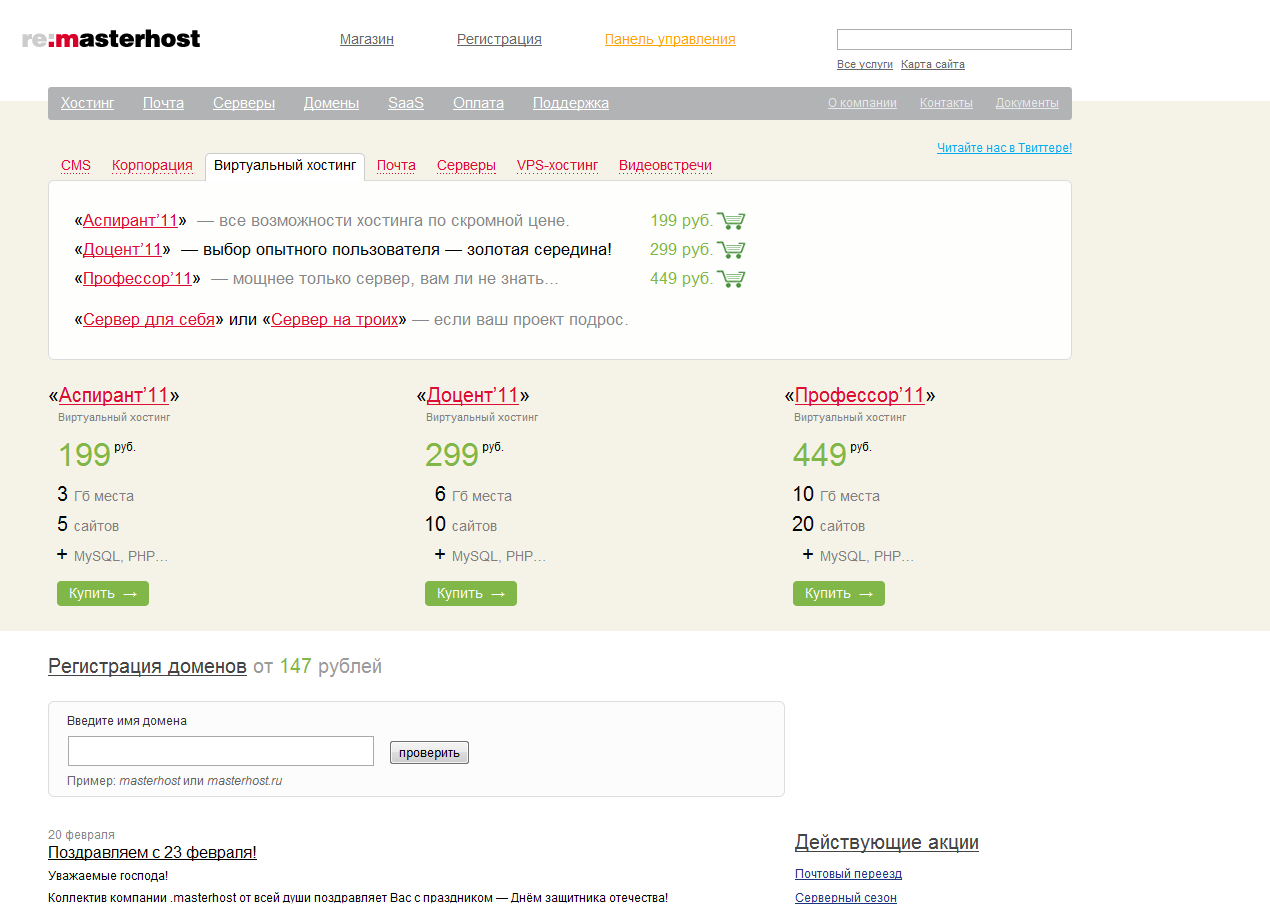Open SaaS menu item

coord(406,103)
